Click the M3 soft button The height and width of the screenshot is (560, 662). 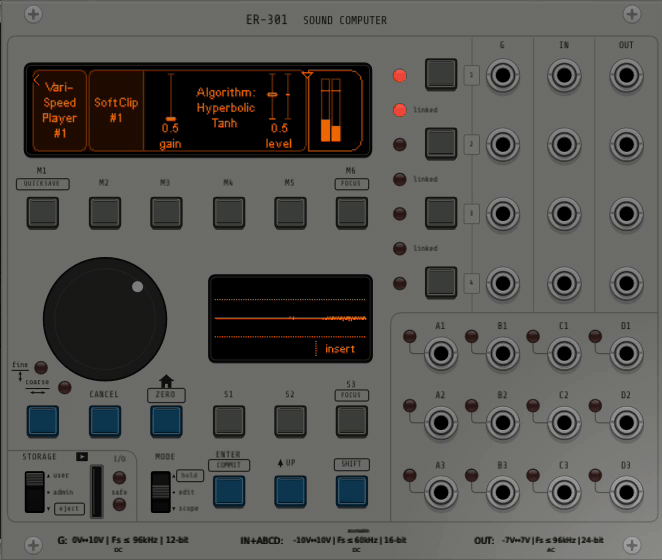(166, 212)
